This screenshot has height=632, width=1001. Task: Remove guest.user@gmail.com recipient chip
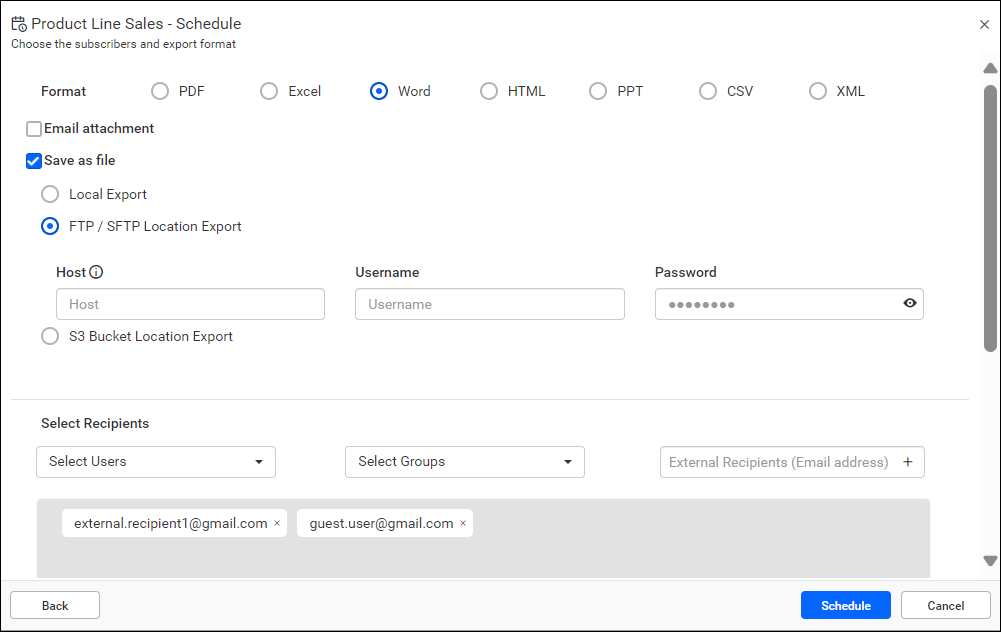463,523
